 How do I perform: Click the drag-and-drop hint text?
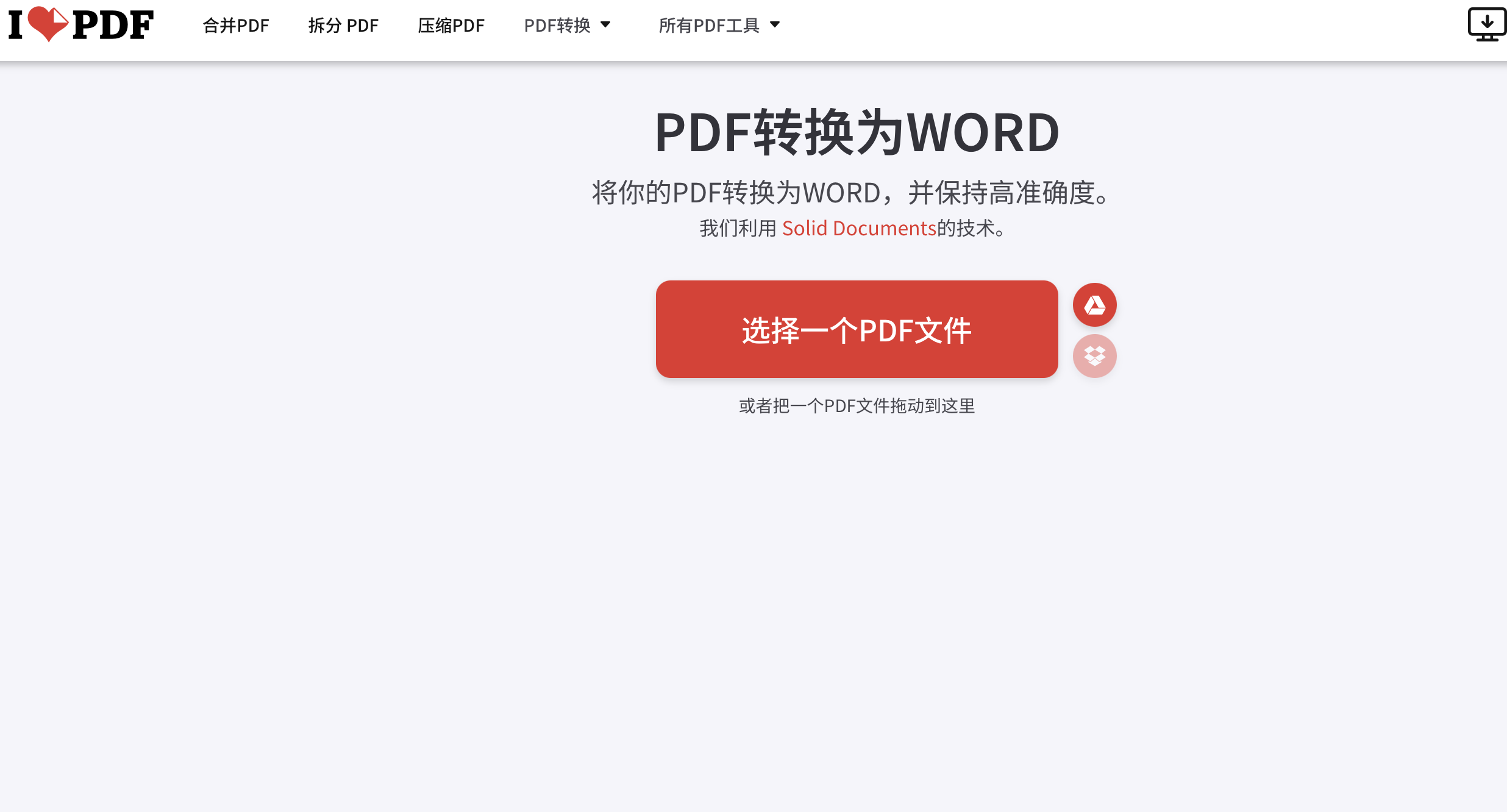tap(857, 406)
